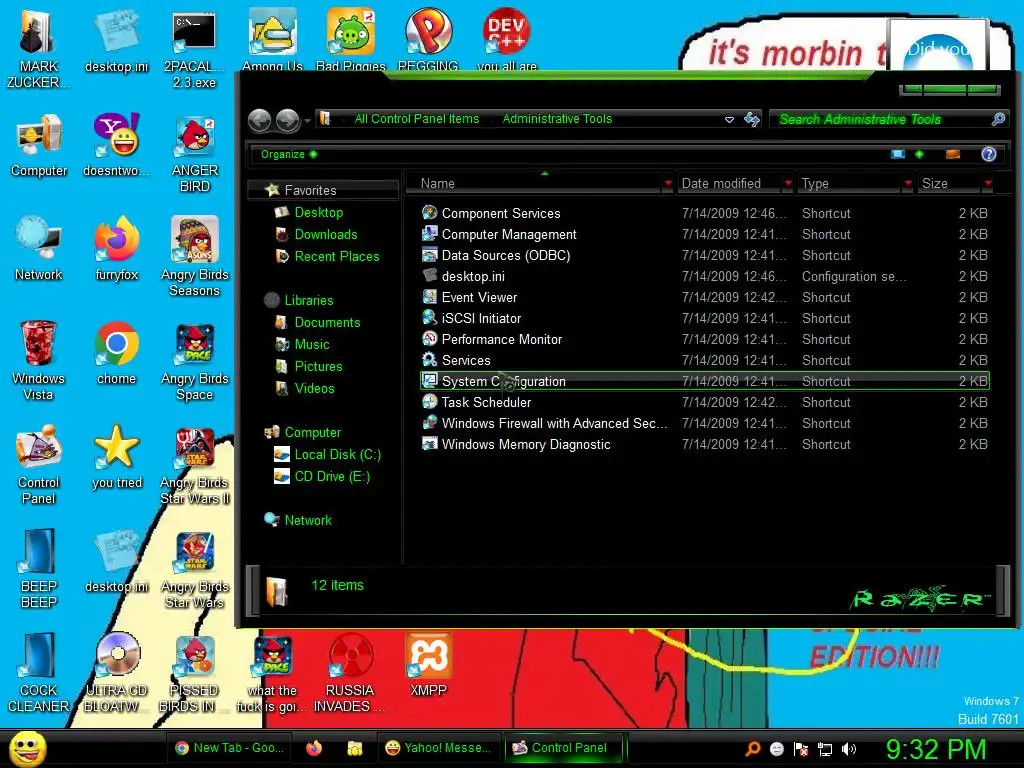This screenshot has width=1024, height=768.
Task: Open Local Disk (C:) in sidebar
Action: pos(337,455)
